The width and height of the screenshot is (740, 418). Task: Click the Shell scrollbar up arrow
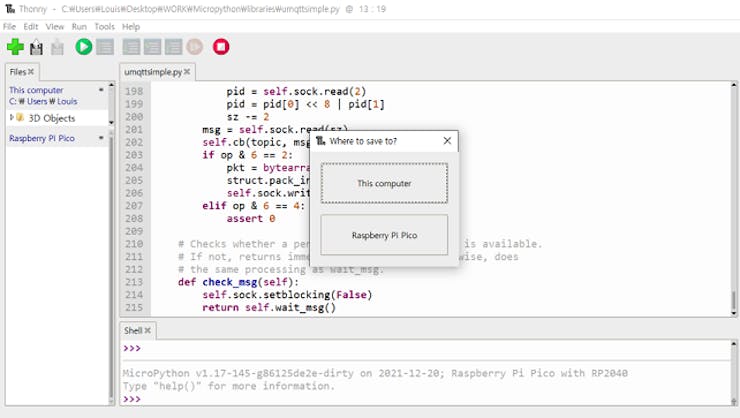[733, 344]
